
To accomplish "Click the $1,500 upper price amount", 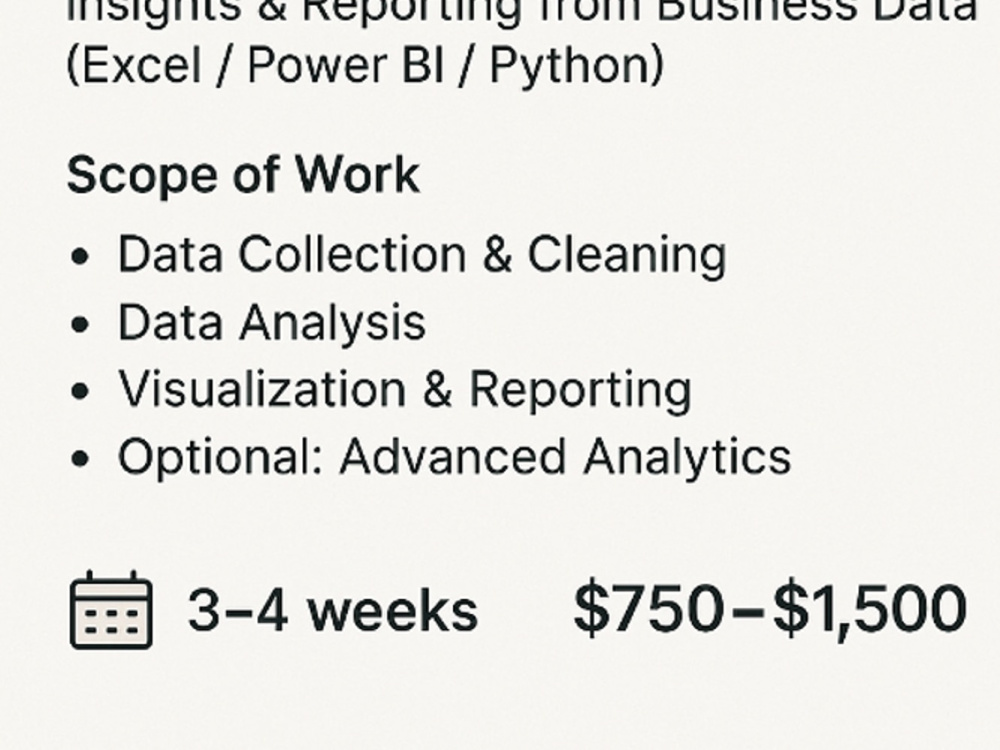I will click(x=870, y=608).
